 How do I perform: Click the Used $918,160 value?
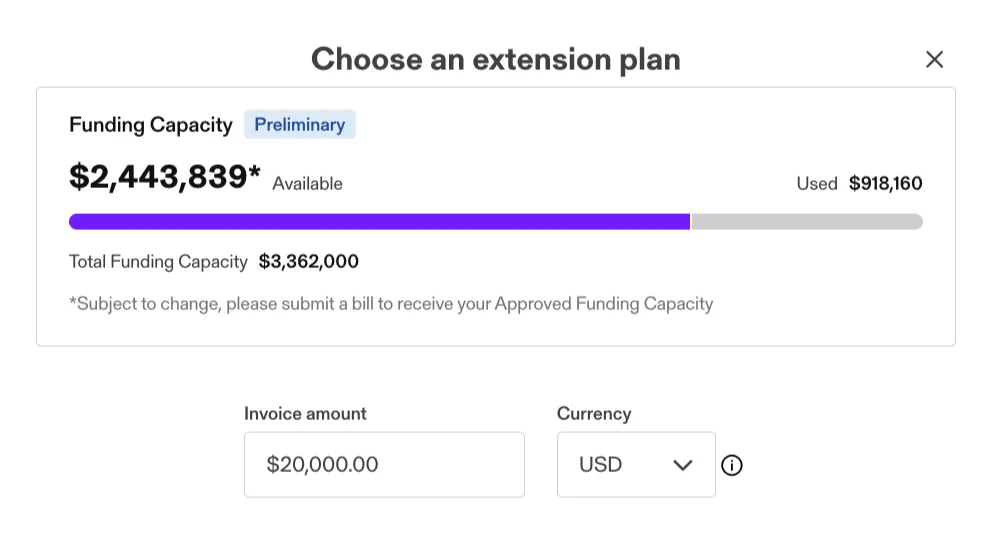point(885,184)
